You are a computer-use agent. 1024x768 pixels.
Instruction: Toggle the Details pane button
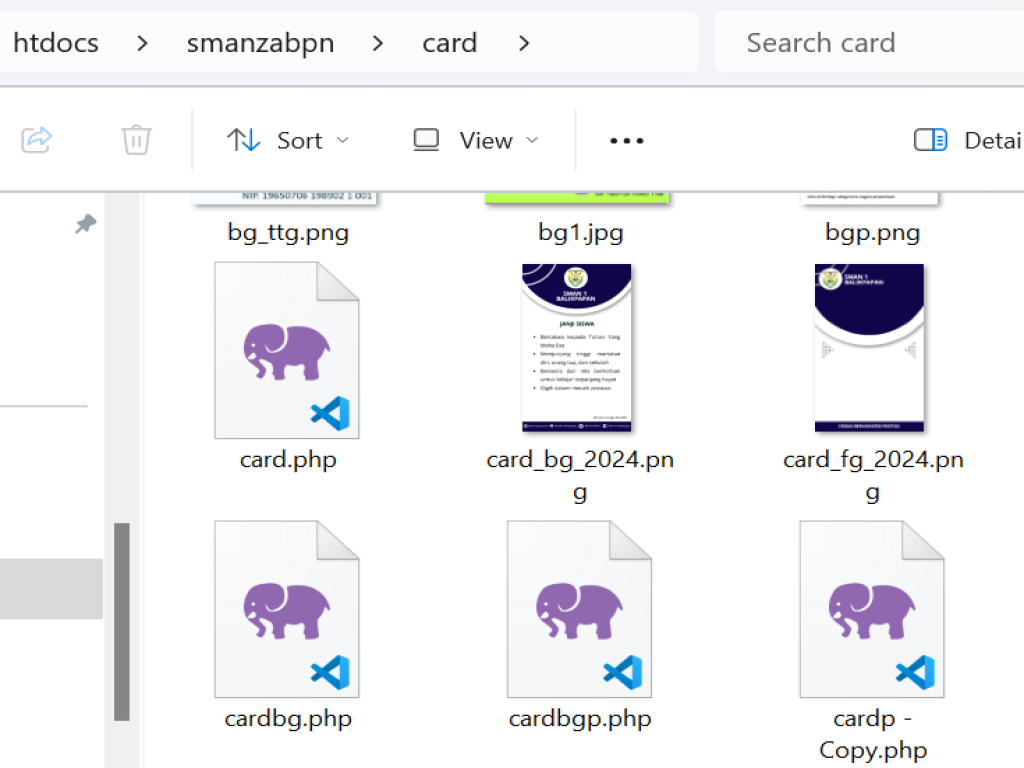point(967,141)
